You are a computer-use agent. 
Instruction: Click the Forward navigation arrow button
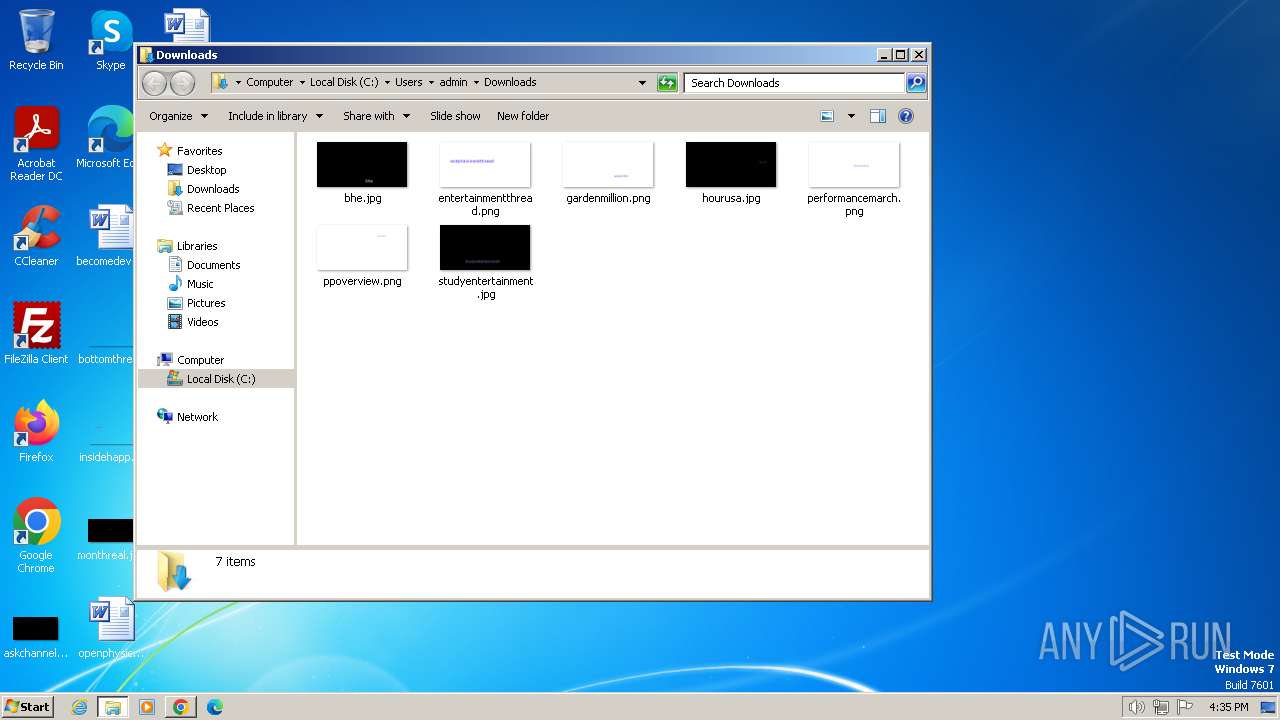coord(182,83)
